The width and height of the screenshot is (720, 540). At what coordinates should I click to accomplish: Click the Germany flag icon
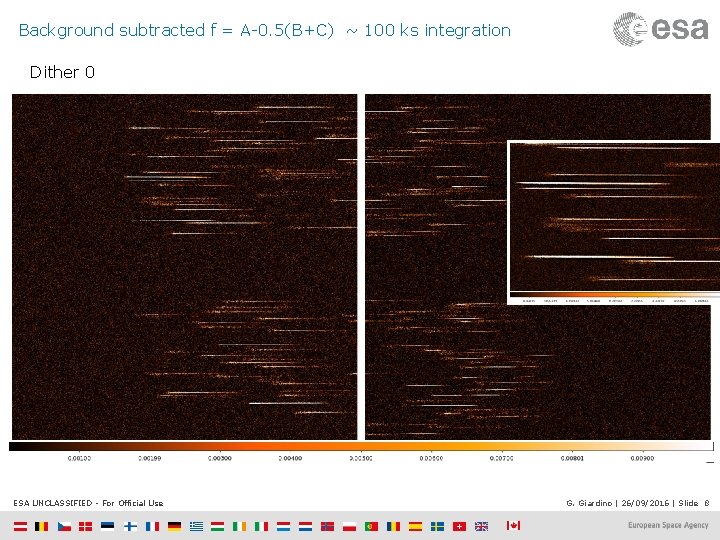(174, 526)
